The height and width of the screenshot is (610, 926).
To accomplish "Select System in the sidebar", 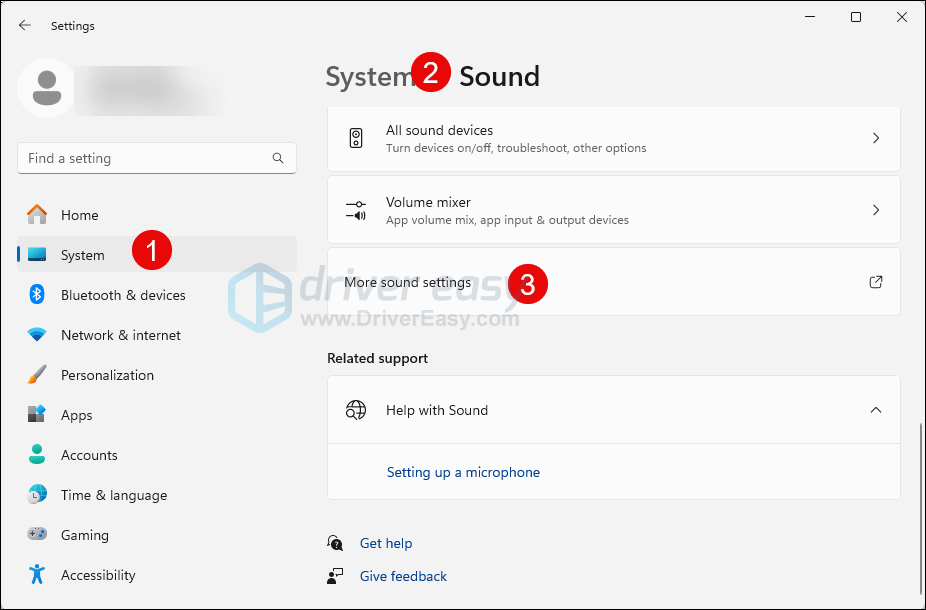I will 82,255.
